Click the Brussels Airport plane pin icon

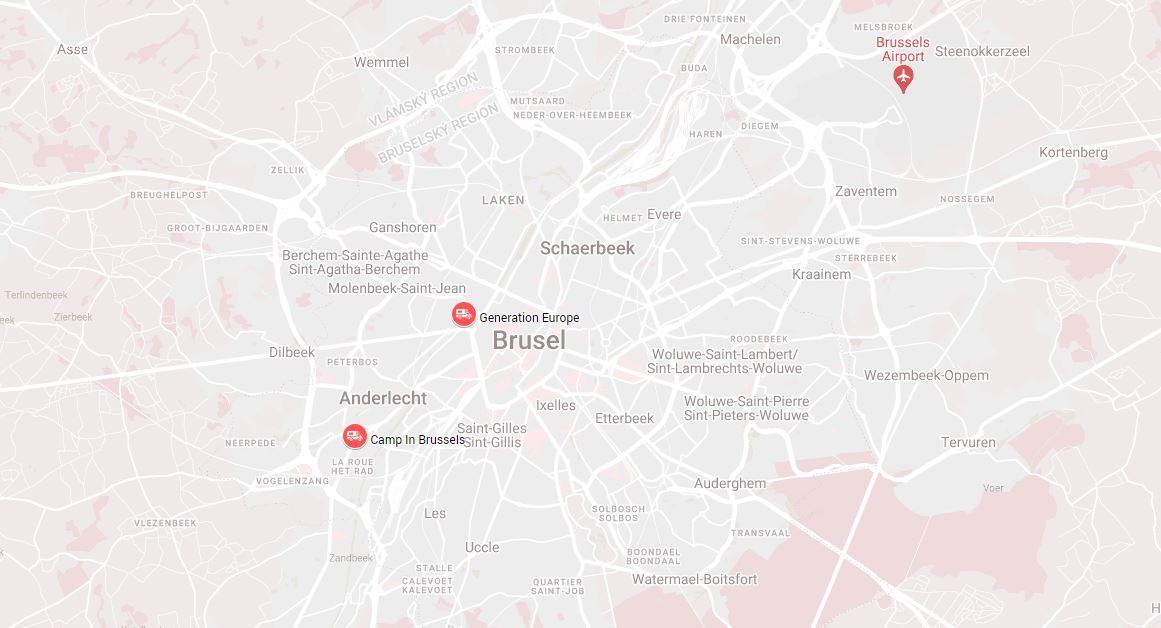(x=903, y=78)
